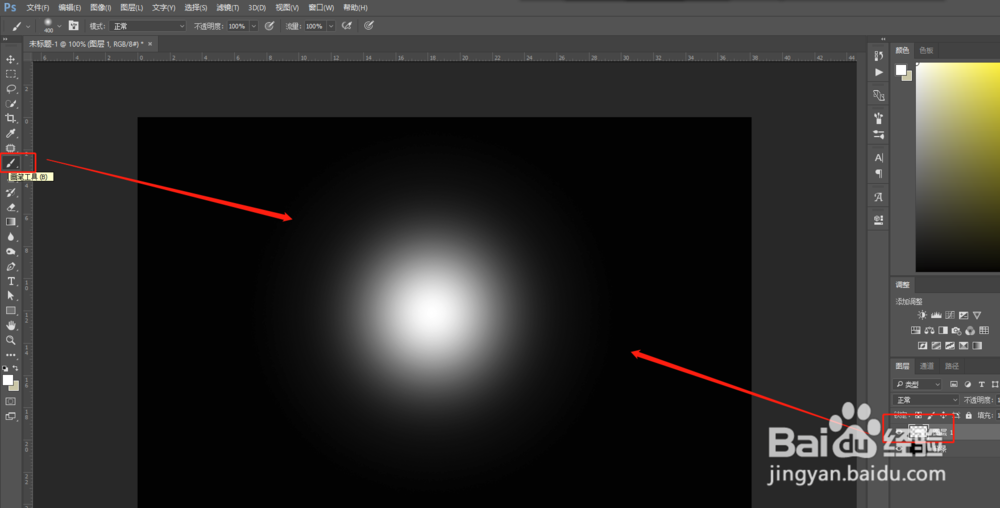
Task: Open the brush mode 正常 dropdown
Action: [x=148, y=26]
